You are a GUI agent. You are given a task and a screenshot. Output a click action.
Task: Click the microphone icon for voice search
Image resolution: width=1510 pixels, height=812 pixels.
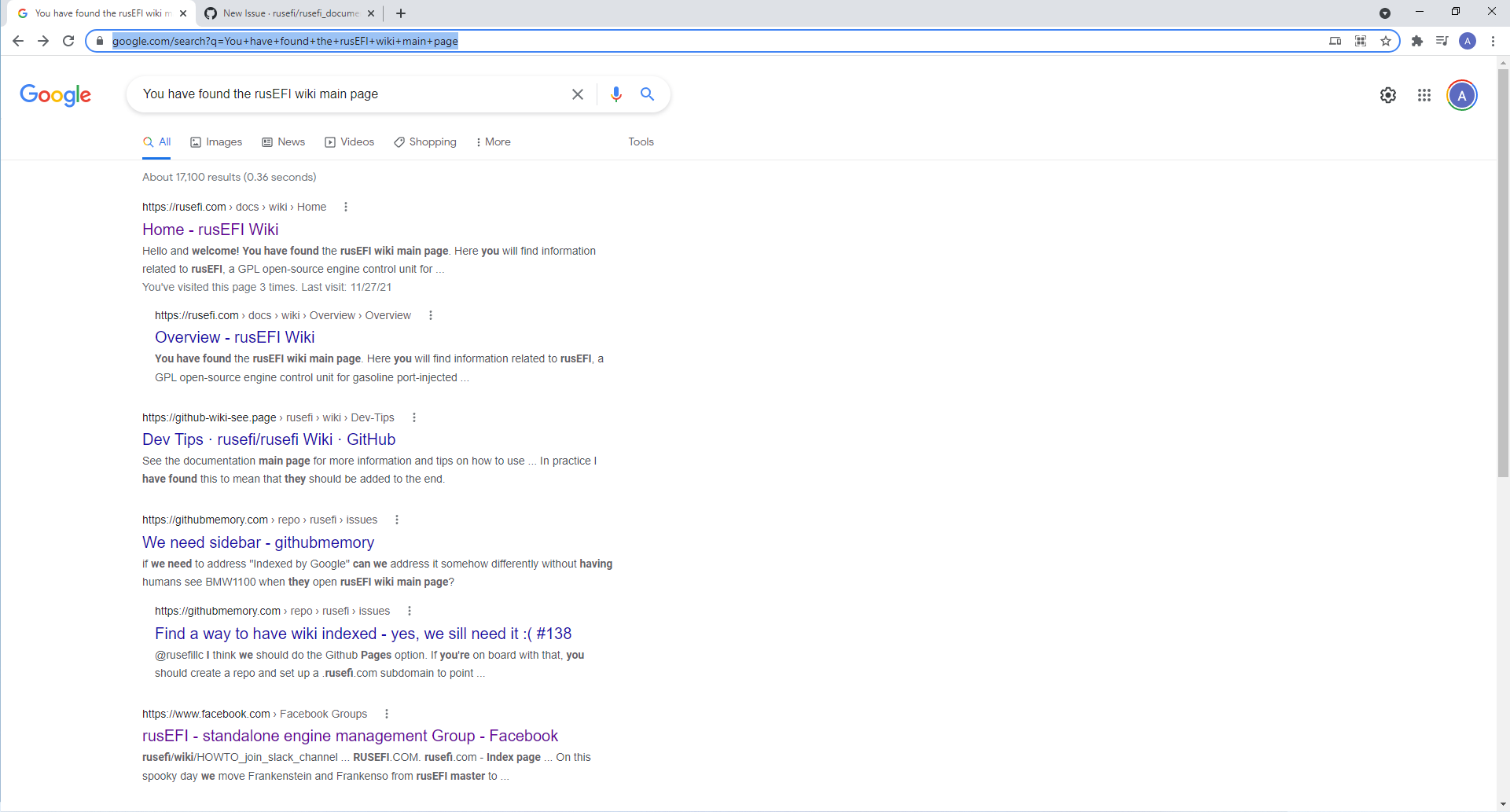pyautogui.click(x=616, y=94)
